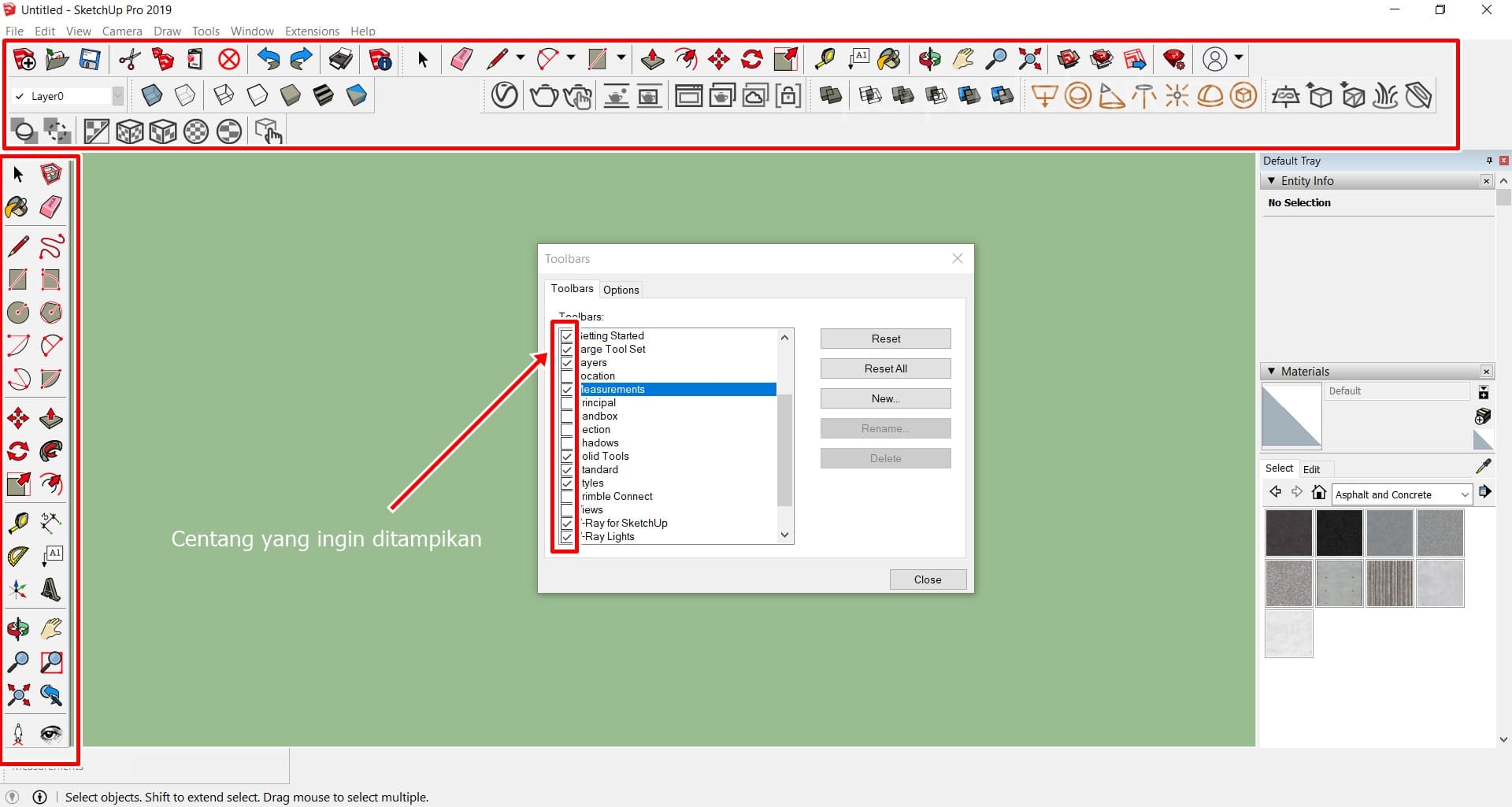The image size is (1512, 807).
Task: Select the Circle tool in left toolbar
Action: pos(18,313)
